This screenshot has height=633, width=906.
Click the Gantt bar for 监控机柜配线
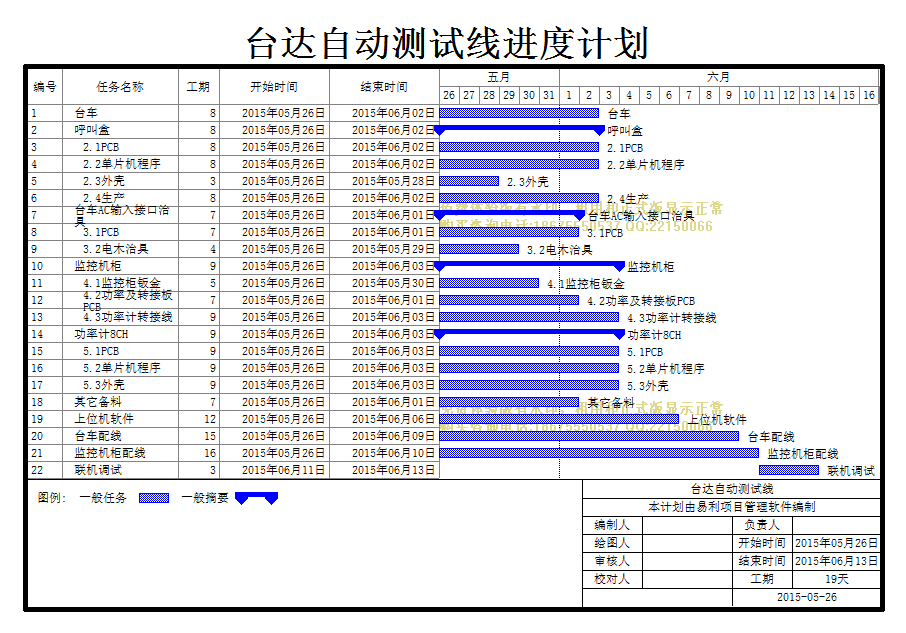coord(599,453)
